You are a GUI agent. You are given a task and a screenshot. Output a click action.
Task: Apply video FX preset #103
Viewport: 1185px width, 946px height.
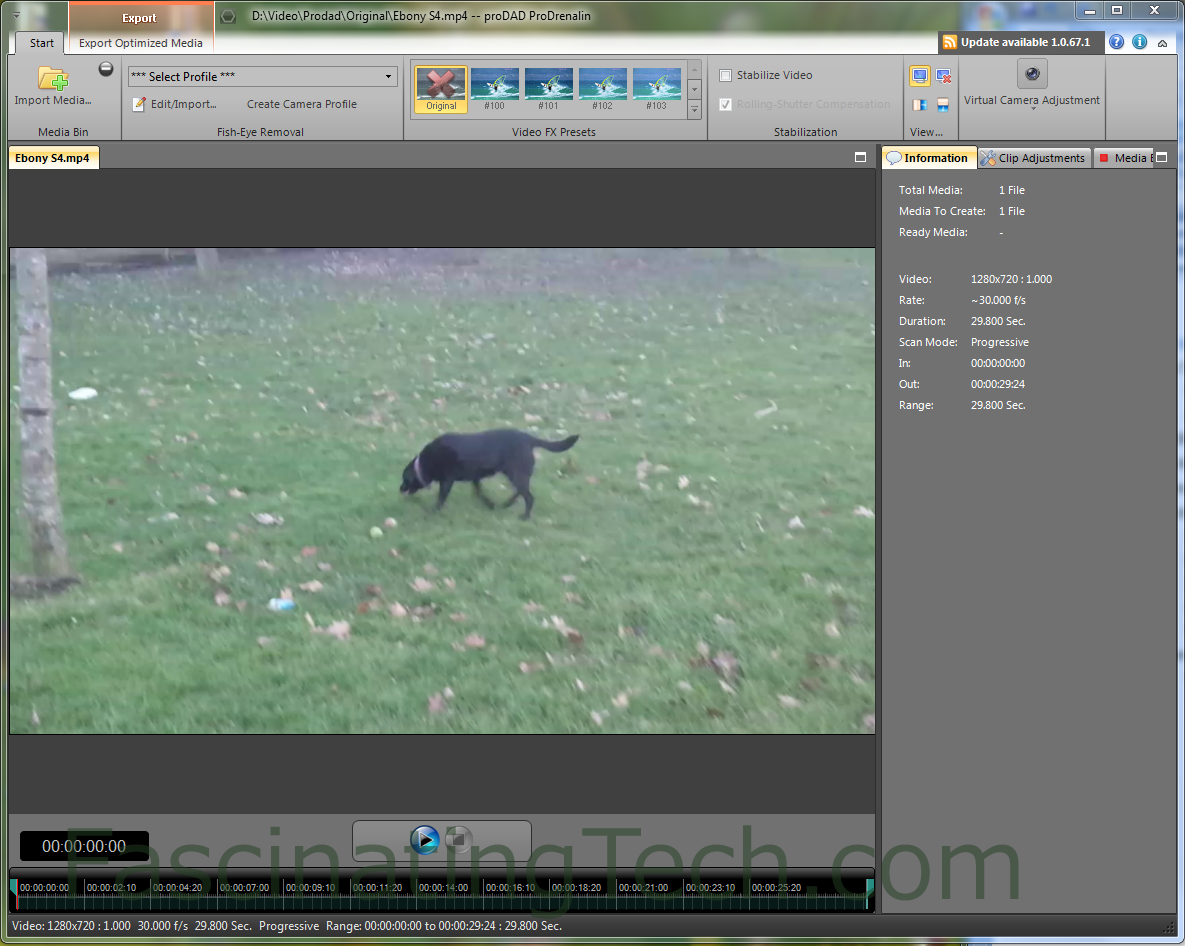pos(657,89)
